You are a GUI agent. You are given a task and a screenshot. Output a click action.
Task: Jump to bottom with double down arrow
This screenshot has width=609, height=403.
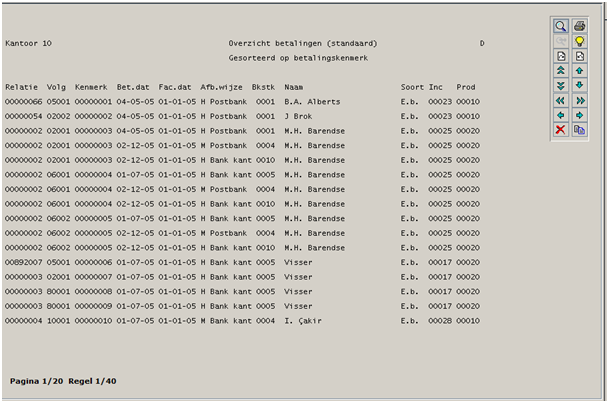click(x=561, y=86)
